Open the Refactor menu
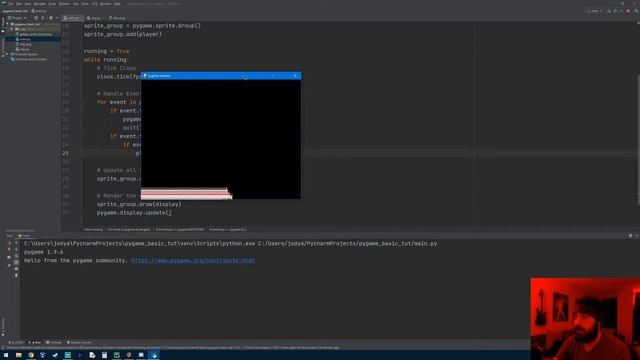Screen dimensions: 640x360 coord(64,4)
